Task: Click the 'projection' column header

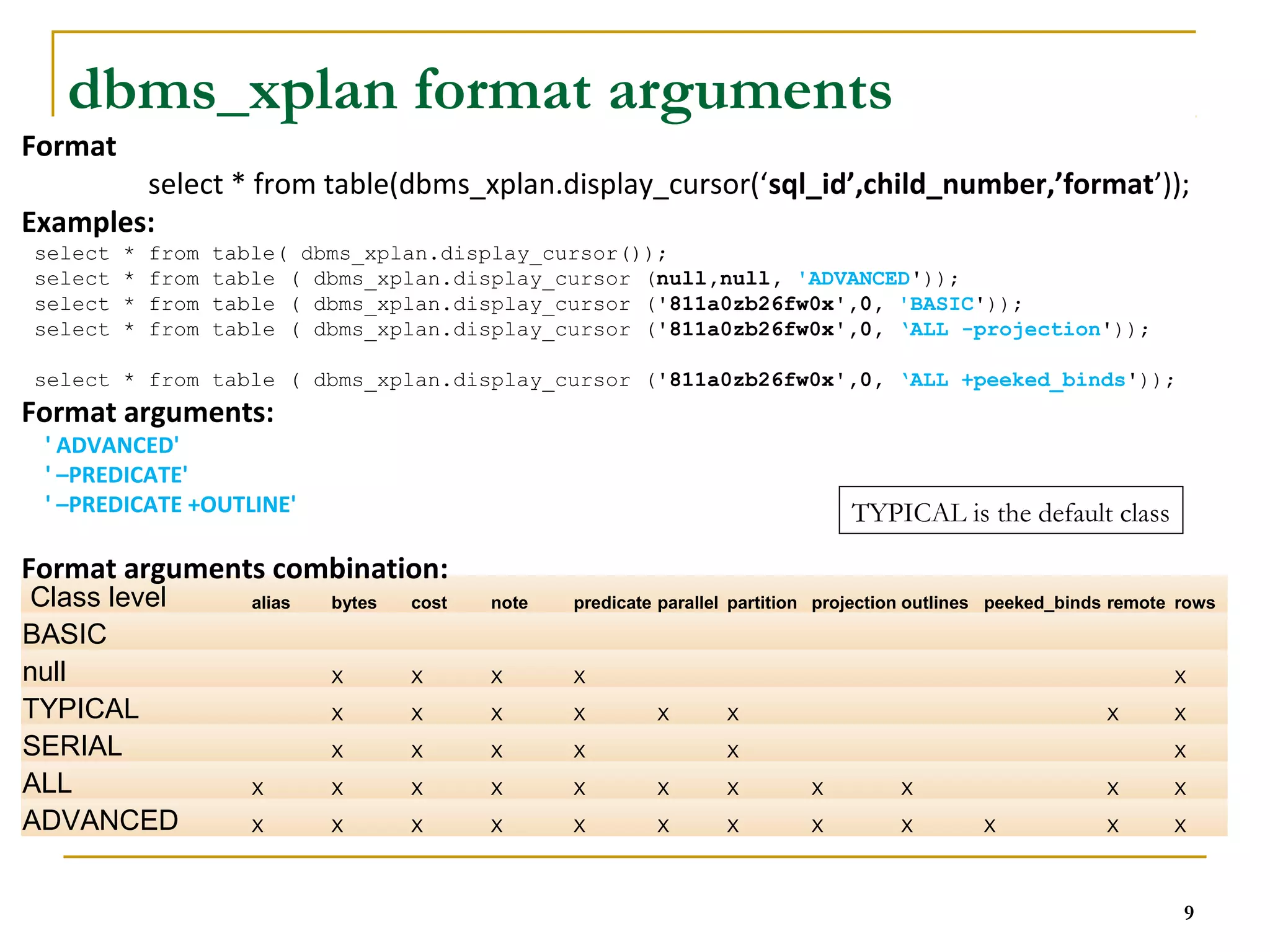Action: tap(854, 603)
